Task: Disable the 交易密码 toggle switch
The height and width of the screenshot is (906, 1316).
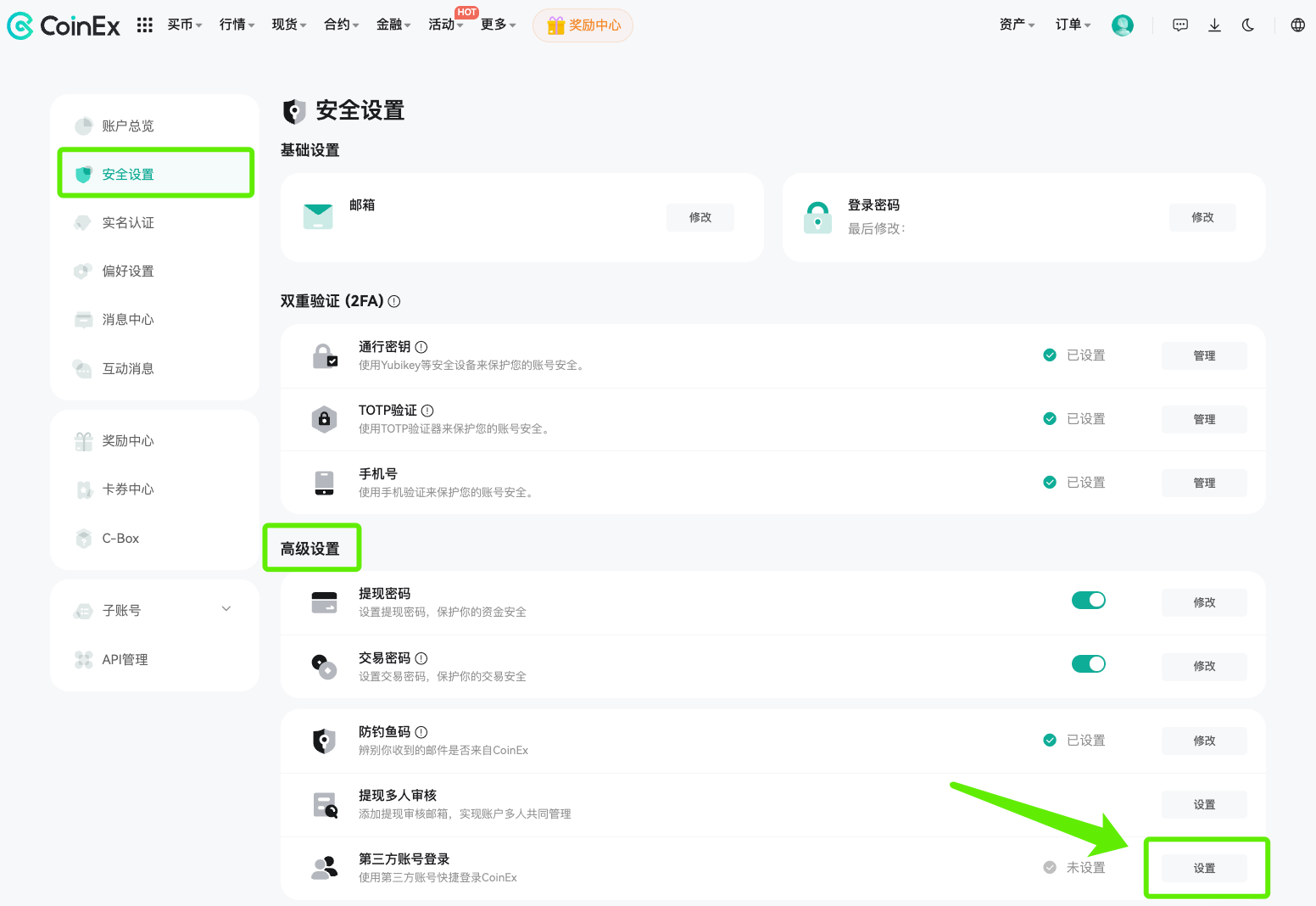Action: pos(1089,663)
